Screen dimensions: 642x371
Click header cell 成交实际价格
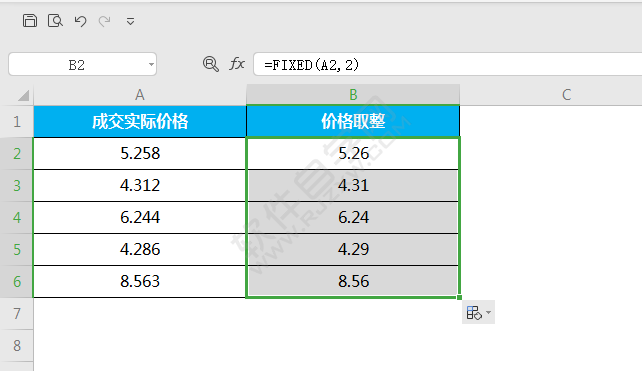click(140, 121)
